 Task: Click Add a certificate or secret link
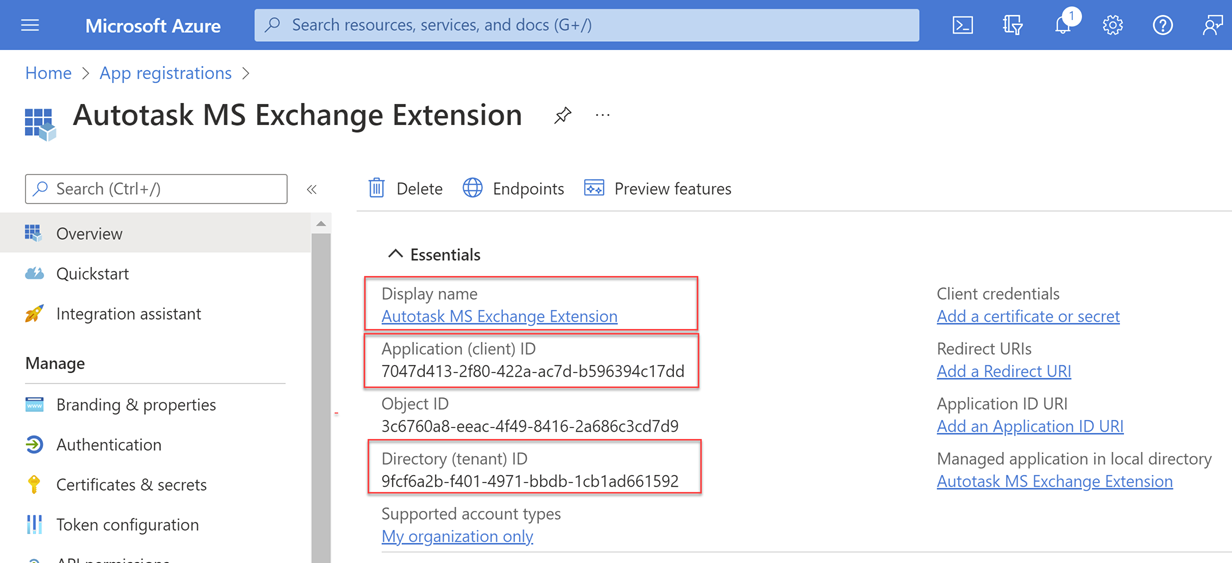coord(1028,316)
